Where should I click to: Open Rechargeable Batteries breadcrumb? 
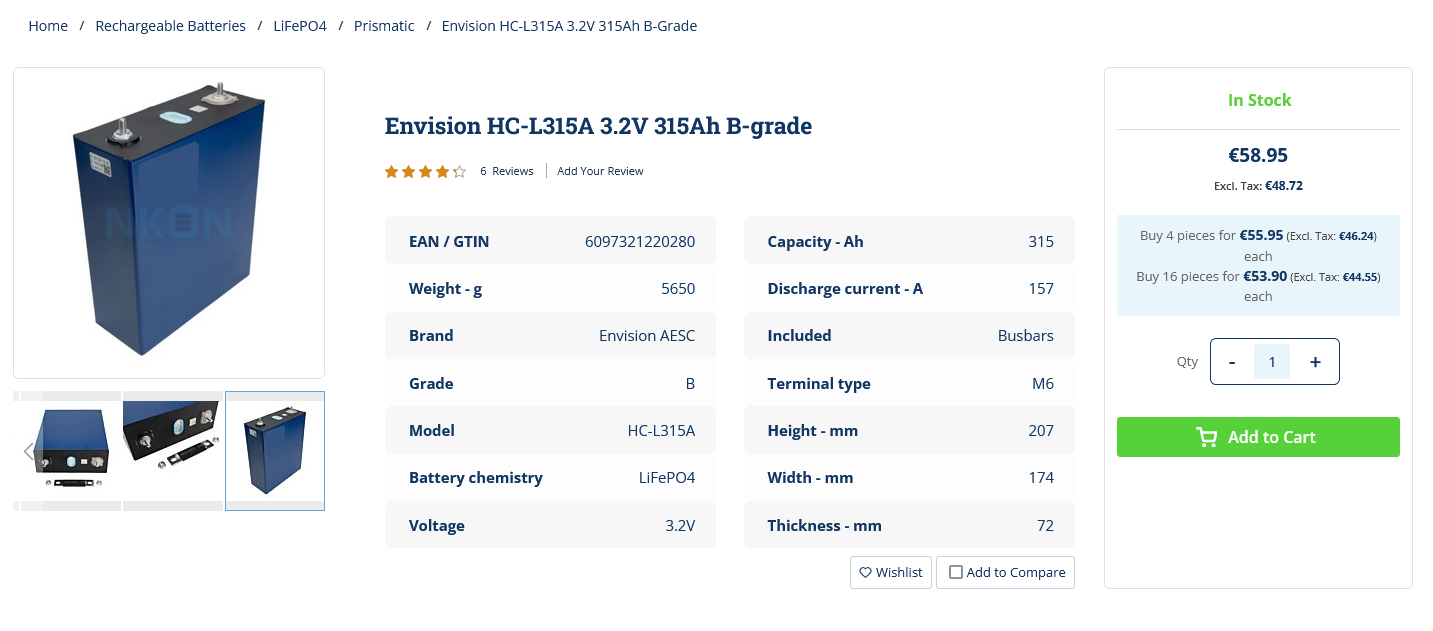[x=170, y=26]
